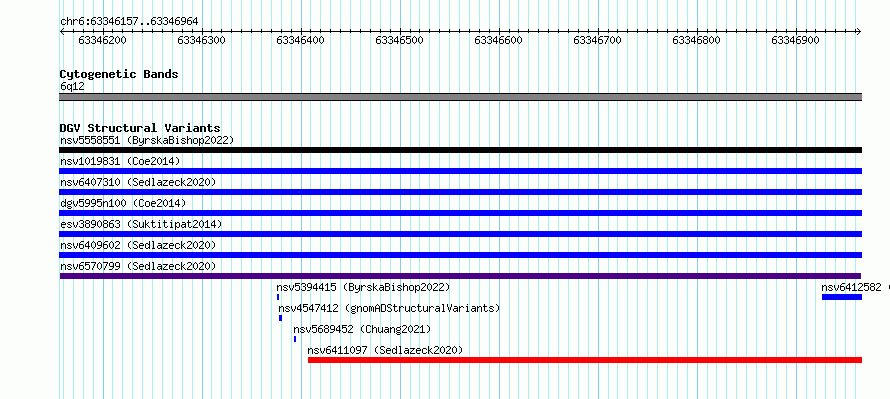This screenshot has width=890, height=399.
Task: Click ruler position 63346200
Action: click(x=103, y=40)
